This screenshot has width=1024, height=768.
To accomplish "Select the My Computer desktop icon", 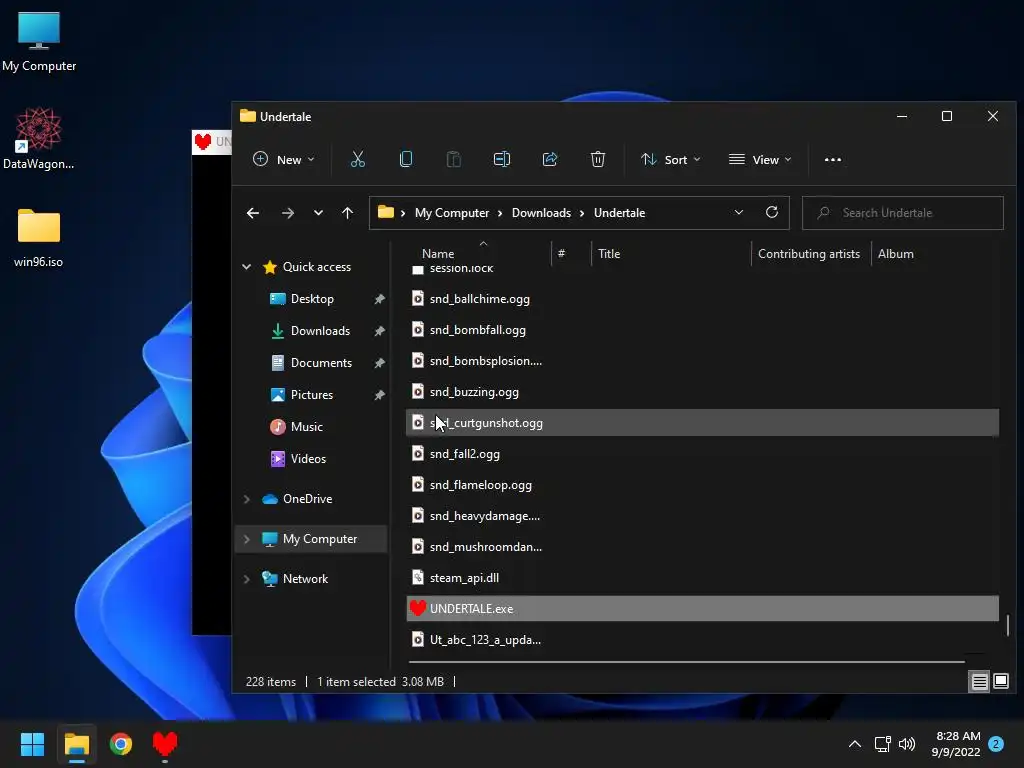I will coord(39,42).
